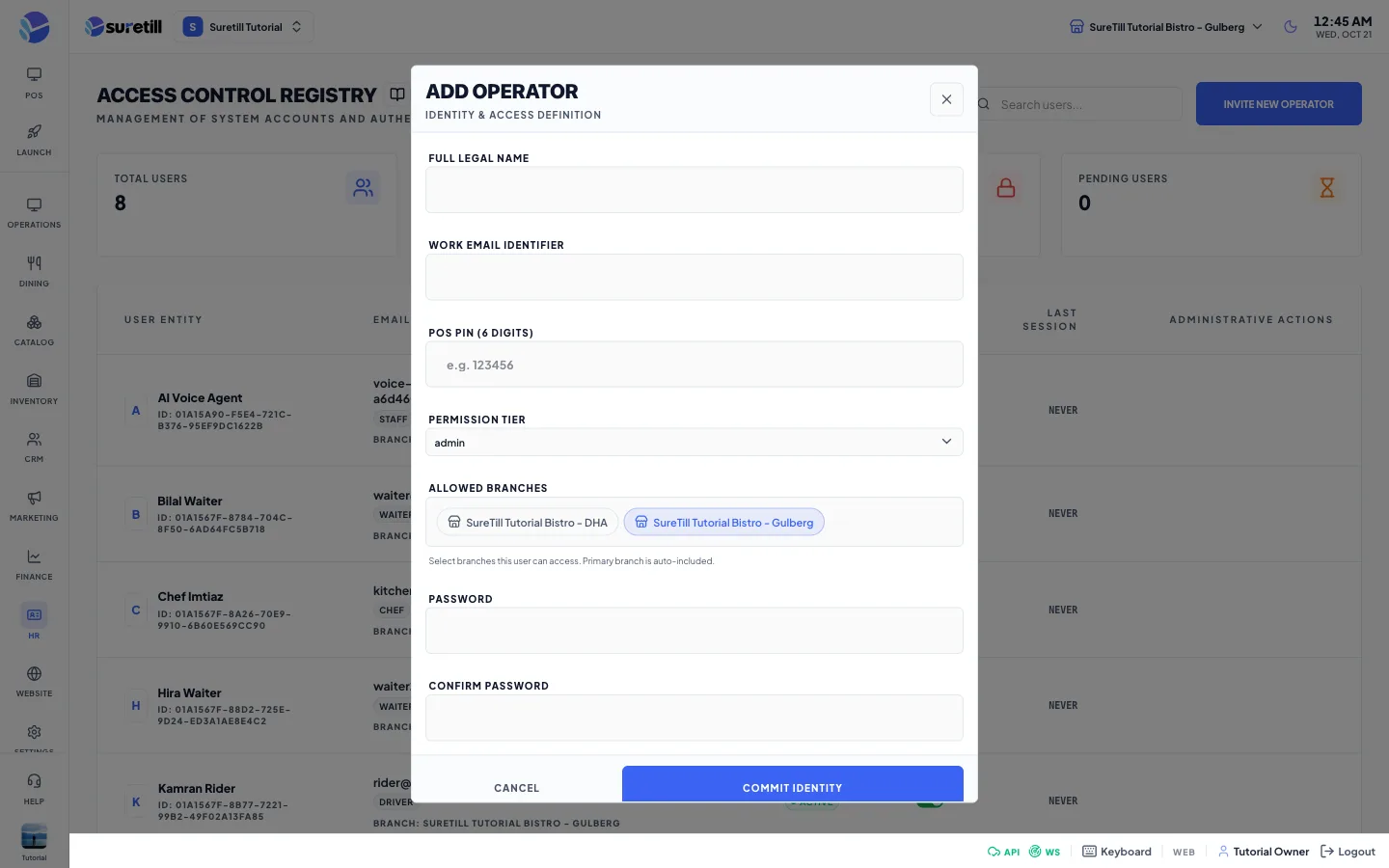Open the Permission Tier dropdown
Screen dimensions: 1389x868
pos(694,443)
